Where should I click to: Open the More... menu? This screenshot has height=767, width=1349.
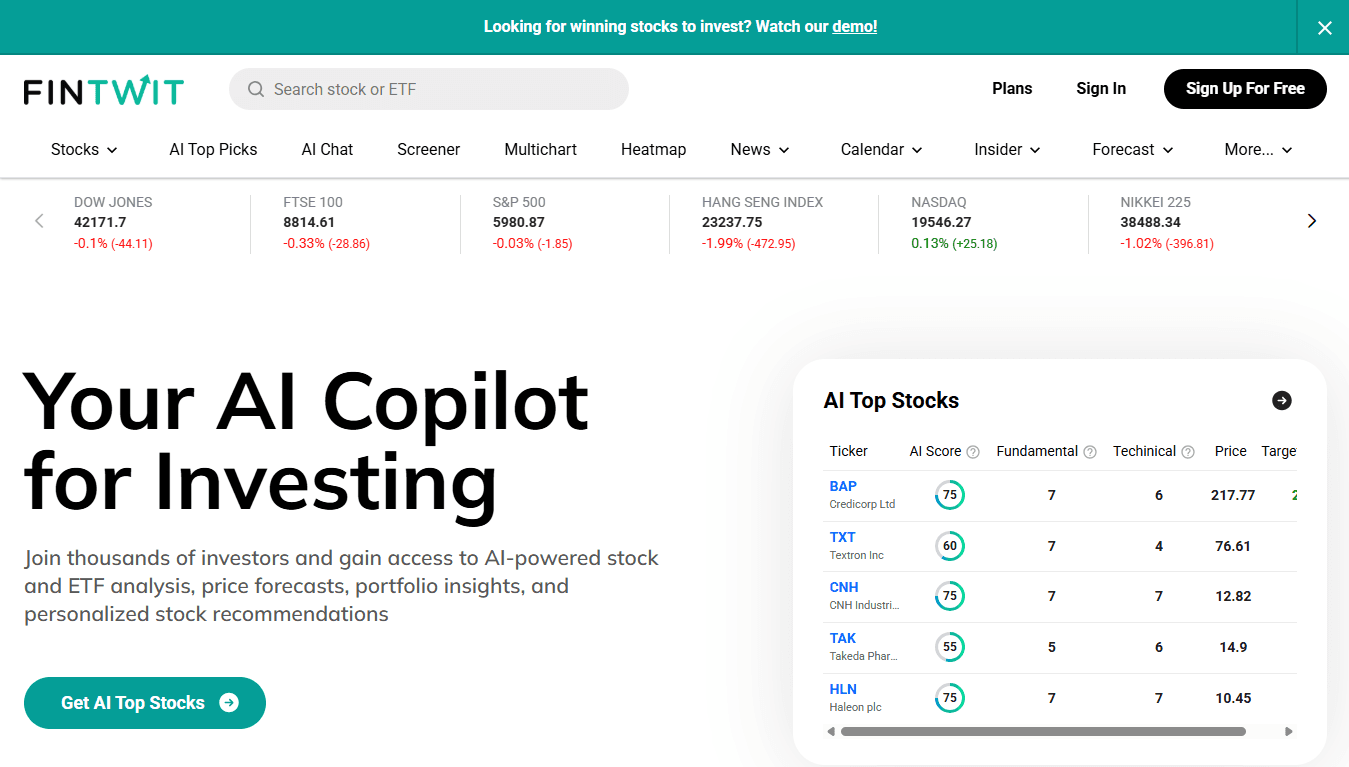[1258, 150]
